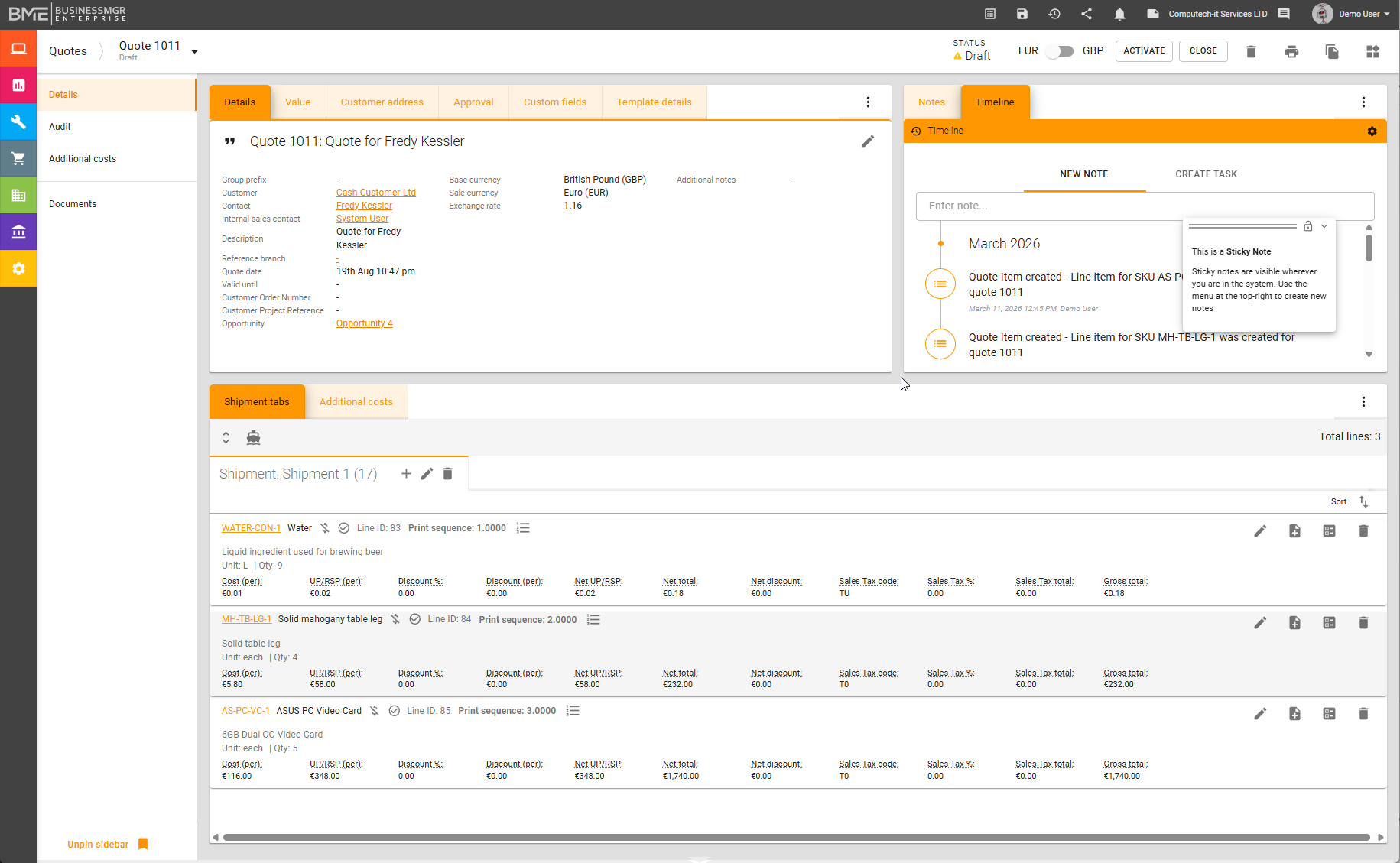Expand or collapse all shipment lines
The image size is (1400, 863).
[x=226, y=437]
